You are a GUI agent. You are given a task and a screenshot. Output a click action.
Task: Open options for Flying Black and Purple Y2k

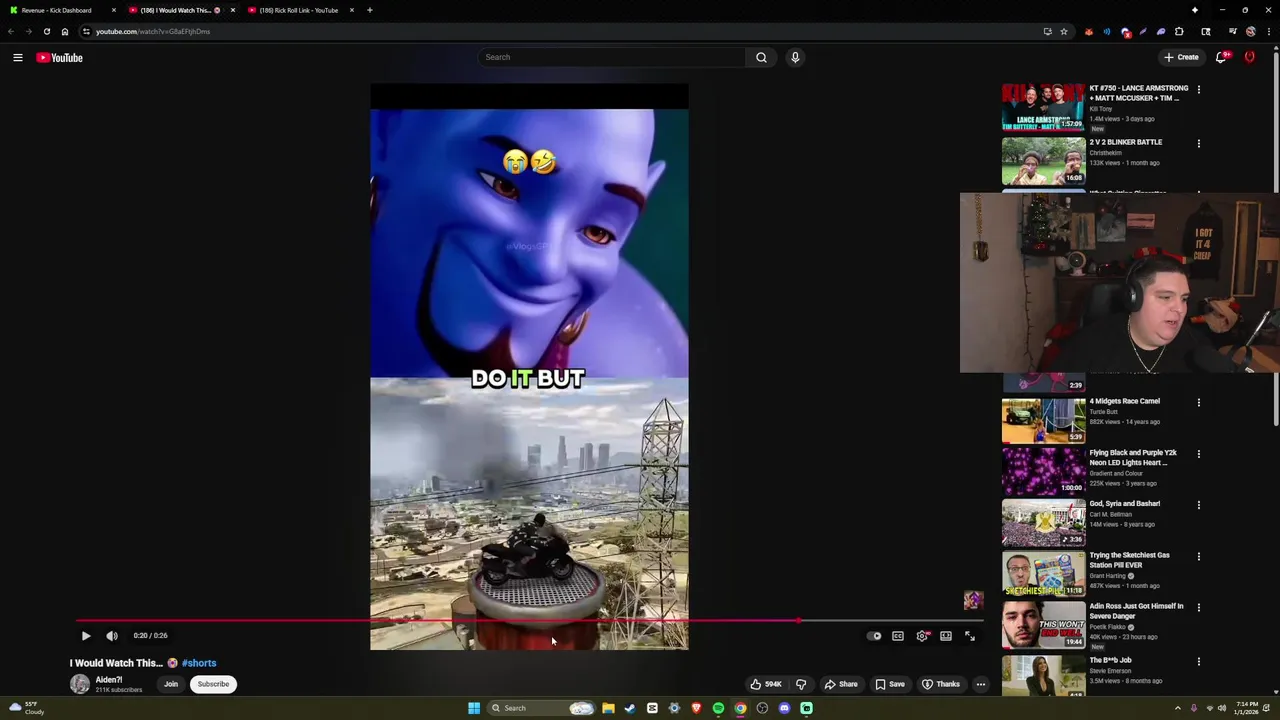pyautogui.click(x=1199, y=454)
